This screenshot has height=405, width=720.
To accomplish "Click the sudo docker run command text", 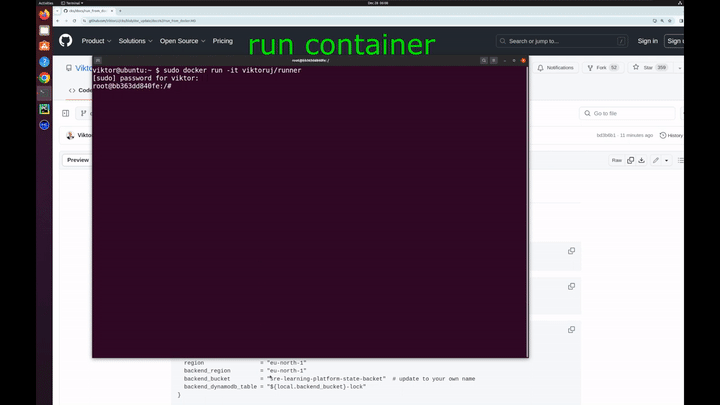I will 232,70.
